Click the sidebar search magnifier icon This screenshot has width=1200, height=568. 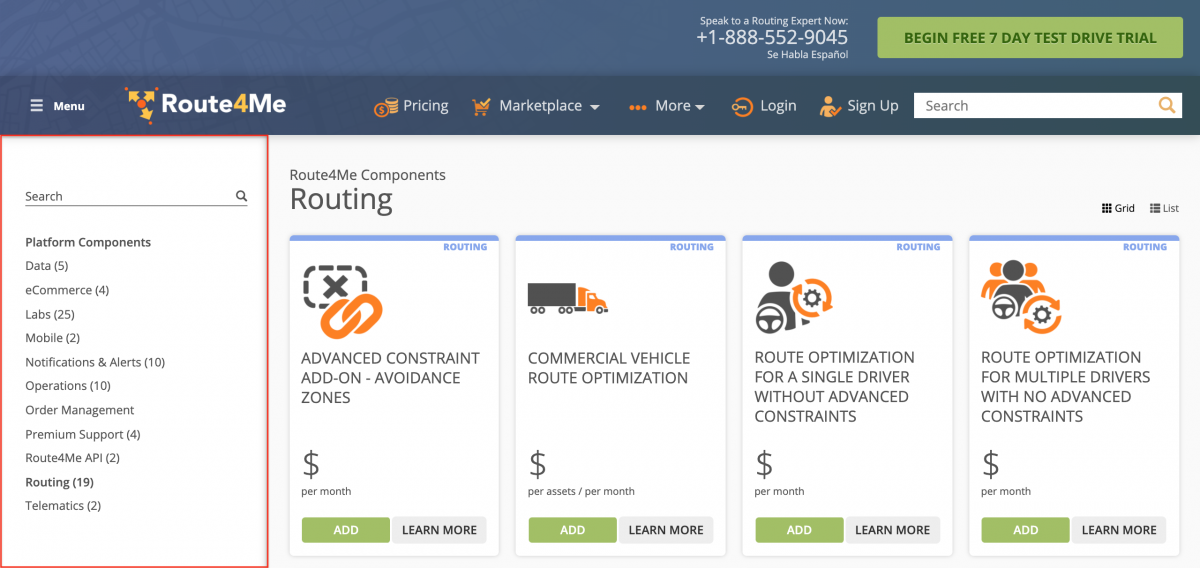(x=241, y=196)
